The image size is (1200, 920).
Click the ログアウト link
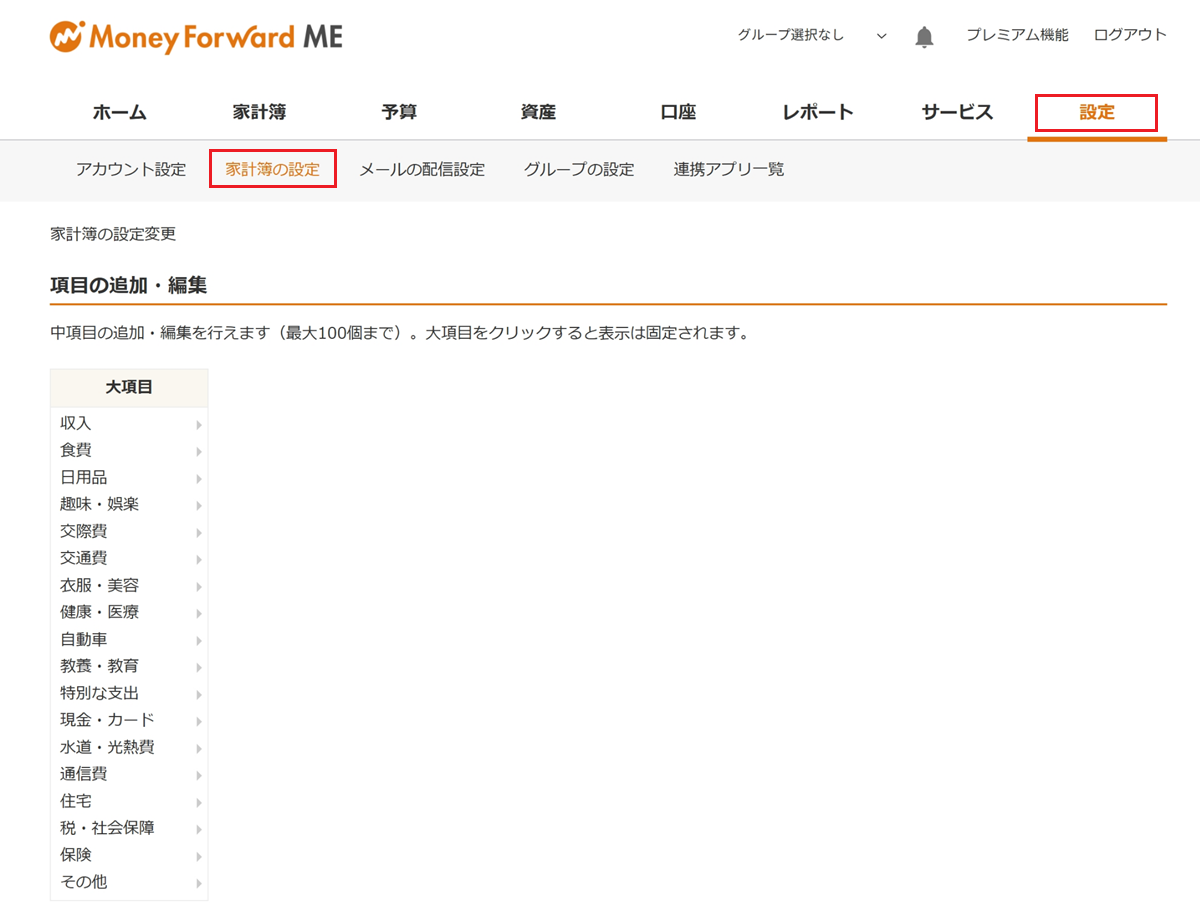click(1130, 35)
